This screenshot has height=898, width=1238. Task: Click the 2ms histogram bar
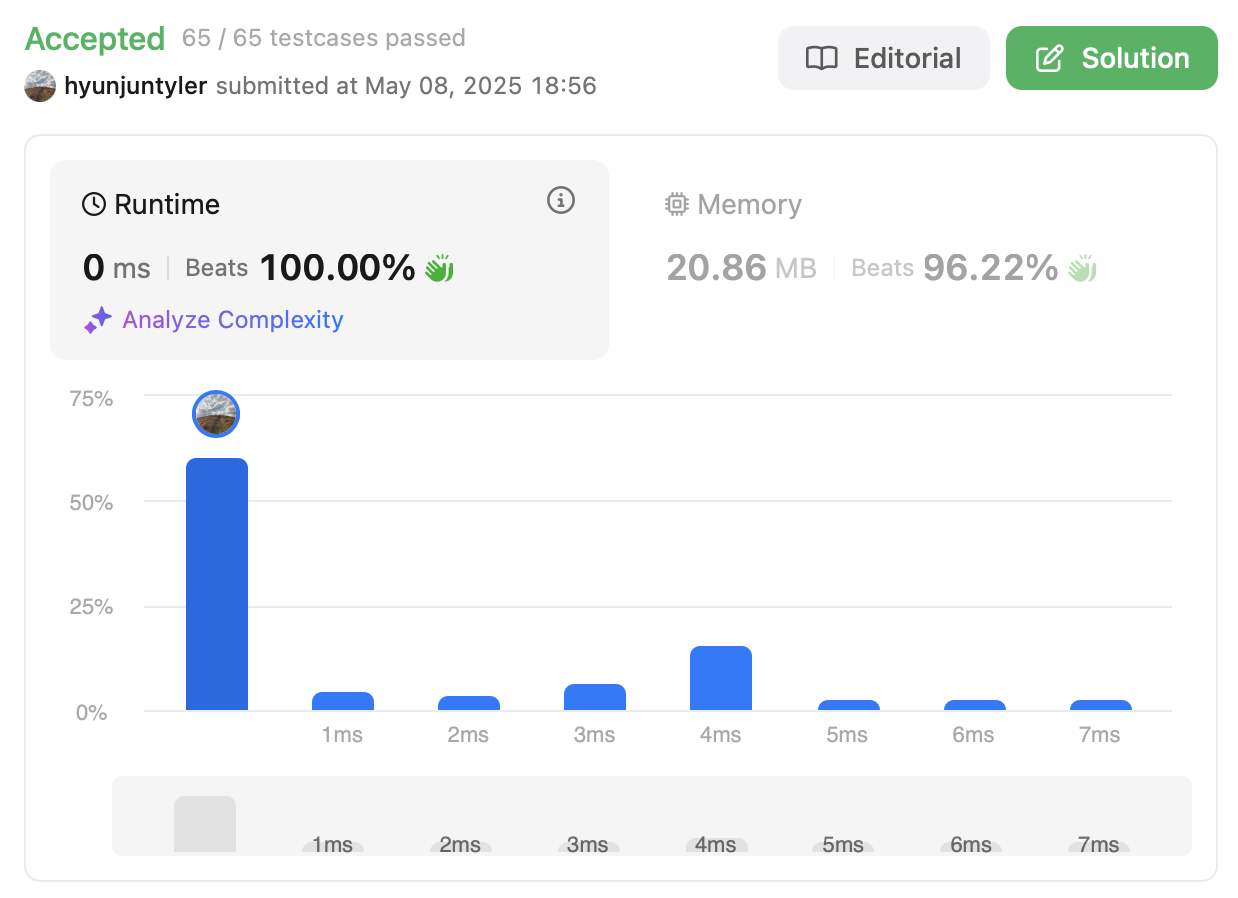(469, 703)
